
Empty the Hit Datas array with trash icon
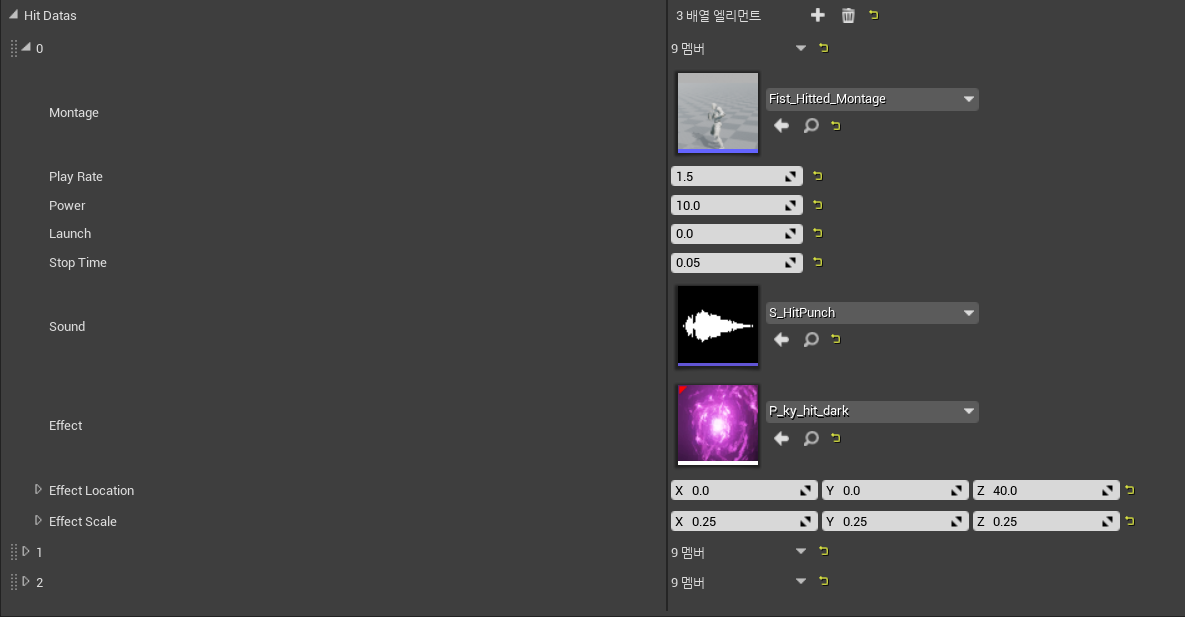tap(848, 15)
